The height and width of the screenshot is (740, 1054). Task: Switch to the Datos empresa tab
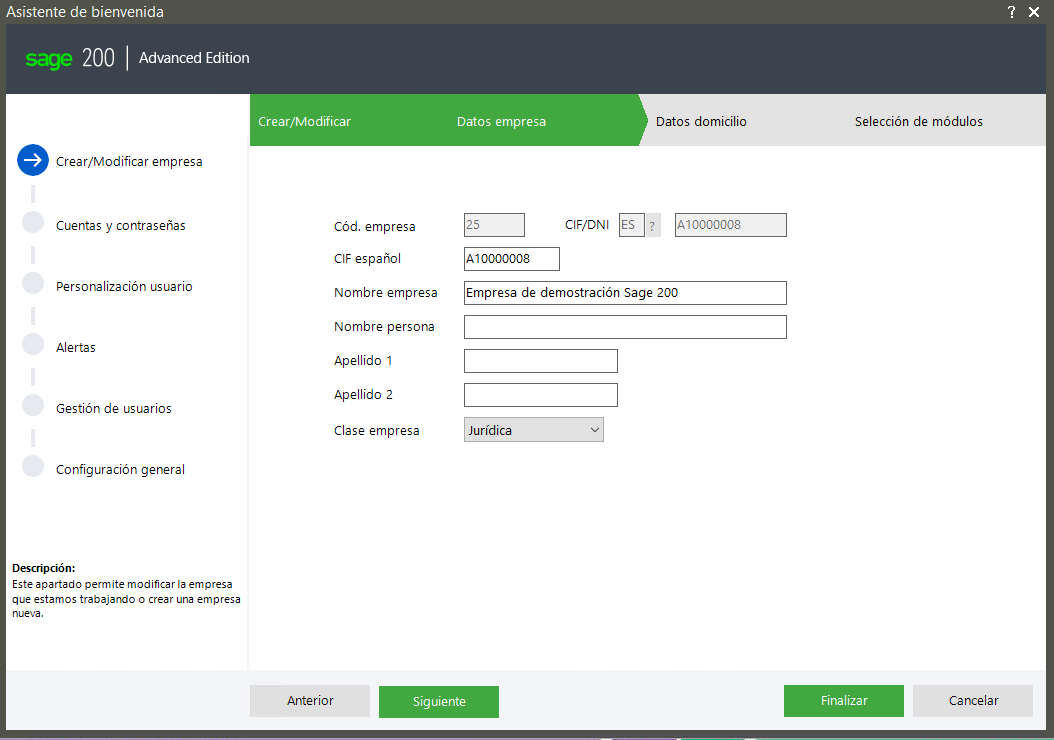[x=501, y=122]
